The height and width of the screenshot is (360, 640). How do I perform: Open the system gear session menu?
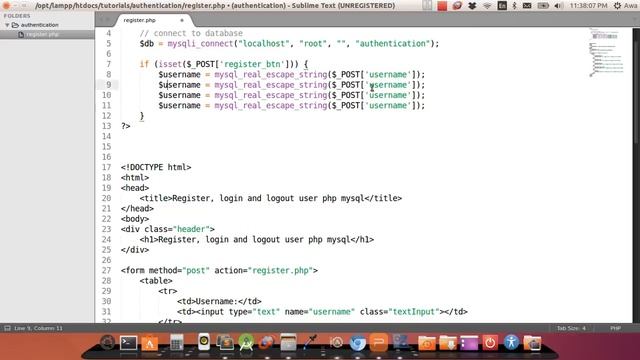tap(618, 6)
